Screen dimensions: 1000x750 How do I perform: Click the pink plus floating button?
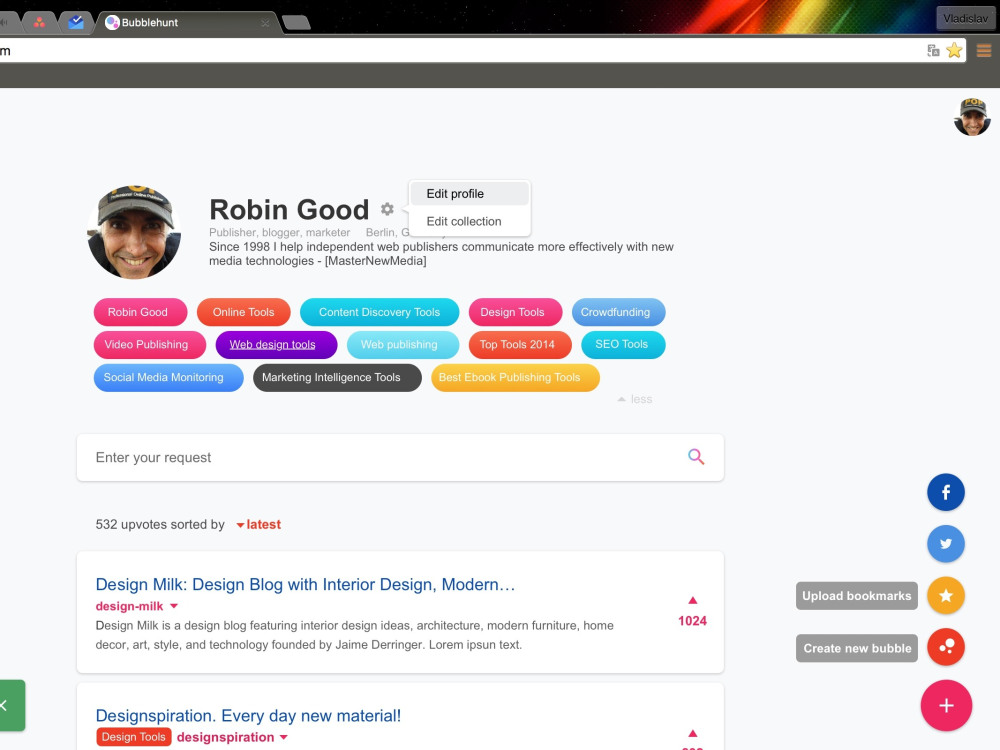pyautogui.click(x=946, y=705)
